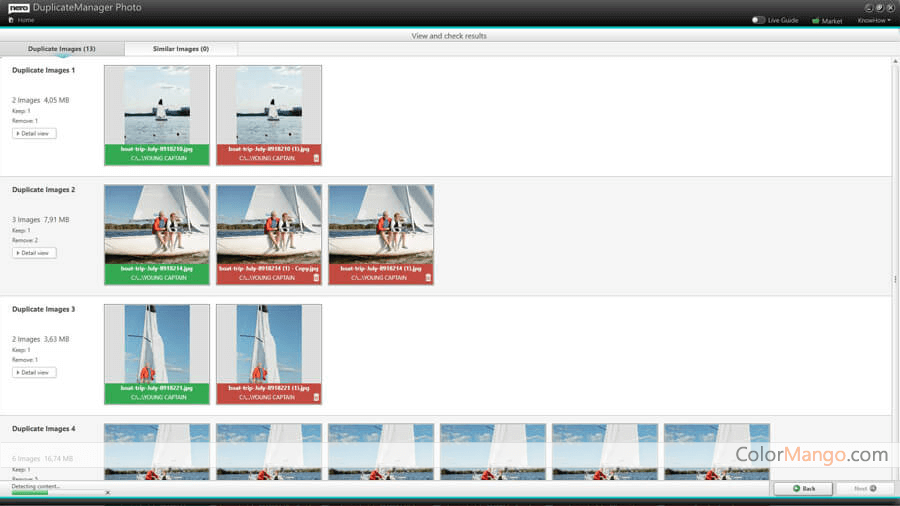The image size is (900, 506).
Task: Open the KnowHow dropdown menu
Action: click(874, 20)
